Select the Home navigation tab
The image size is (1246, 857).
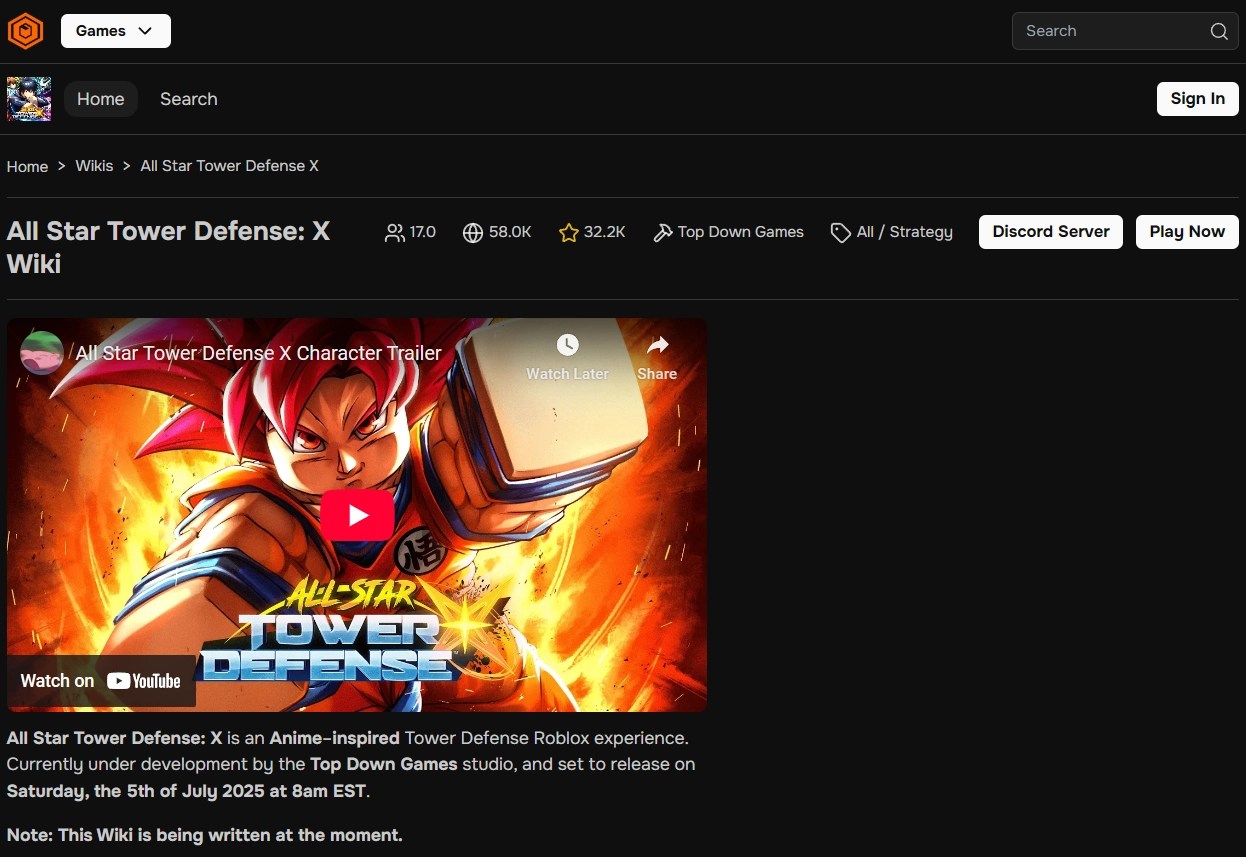click(100, 99)
